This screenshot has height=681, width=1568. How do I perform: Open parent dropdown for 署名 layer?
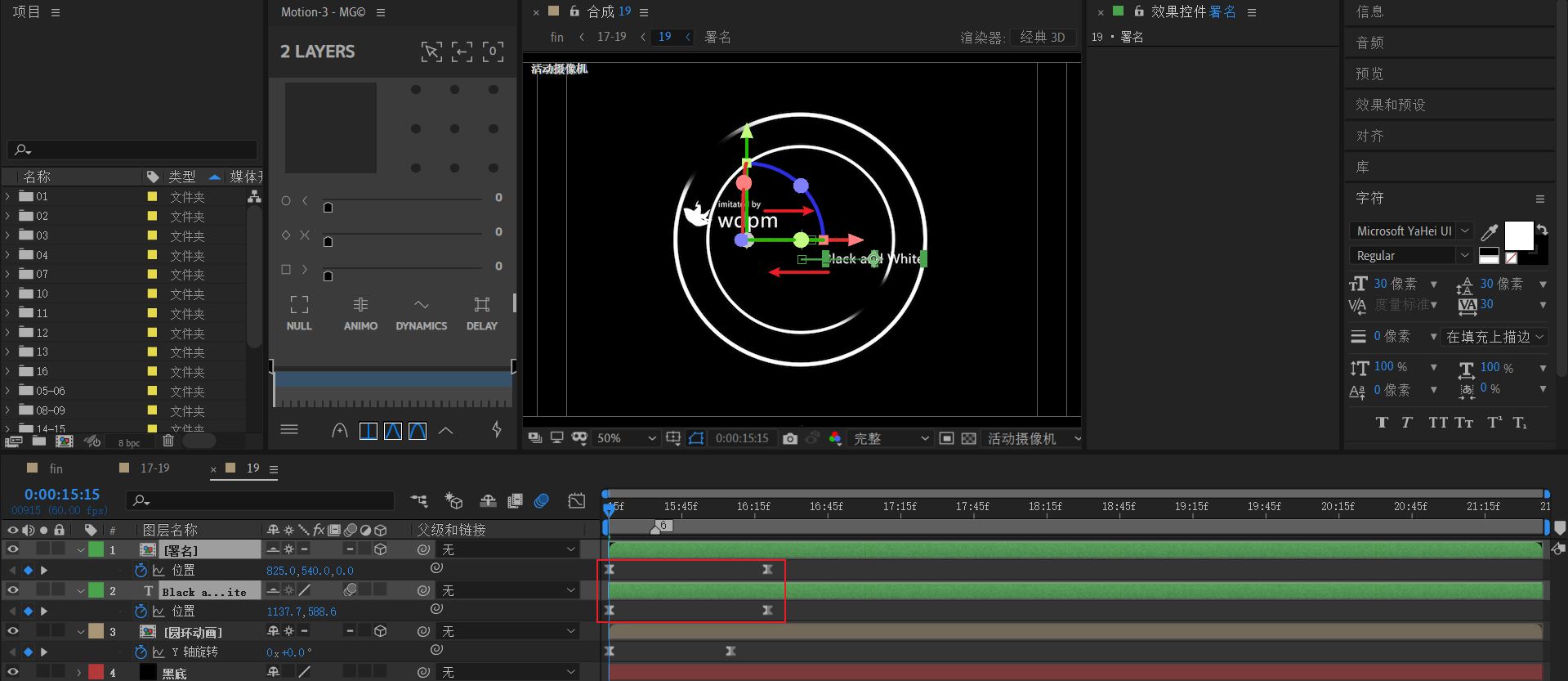click(508, 549)
